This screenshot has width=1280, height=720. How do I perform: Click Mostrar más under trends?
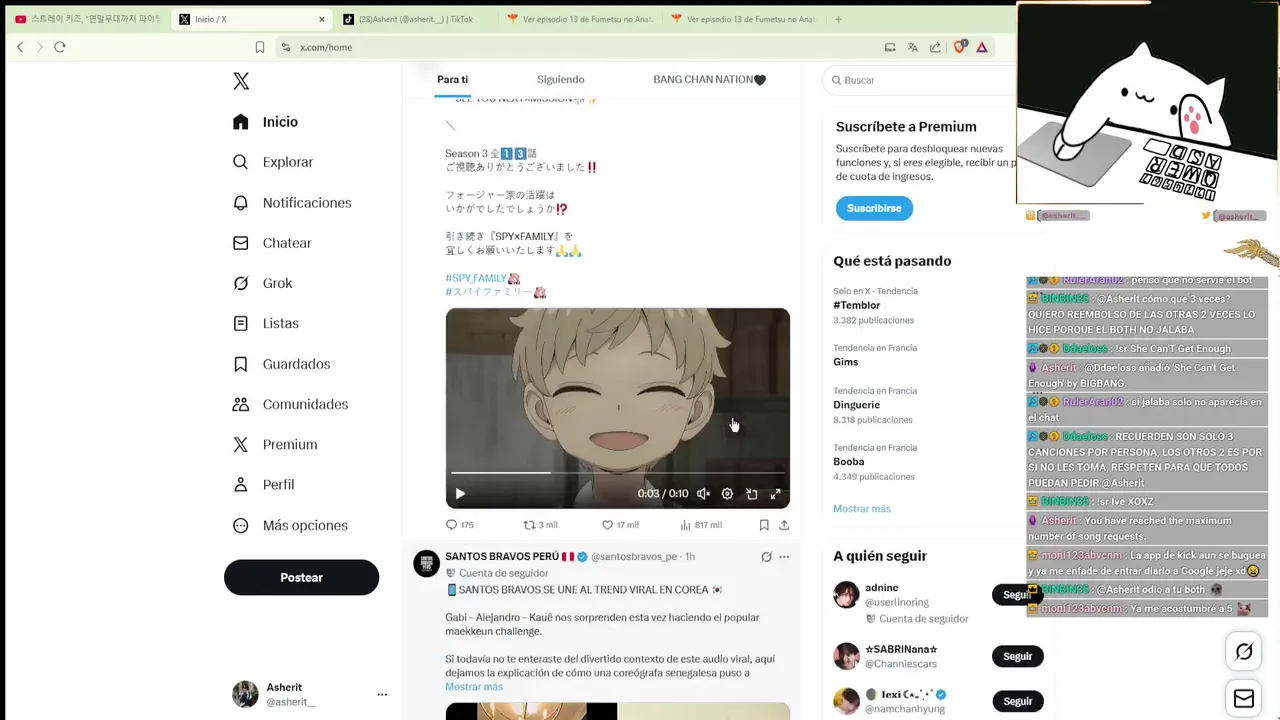click(x=862, y=508)
